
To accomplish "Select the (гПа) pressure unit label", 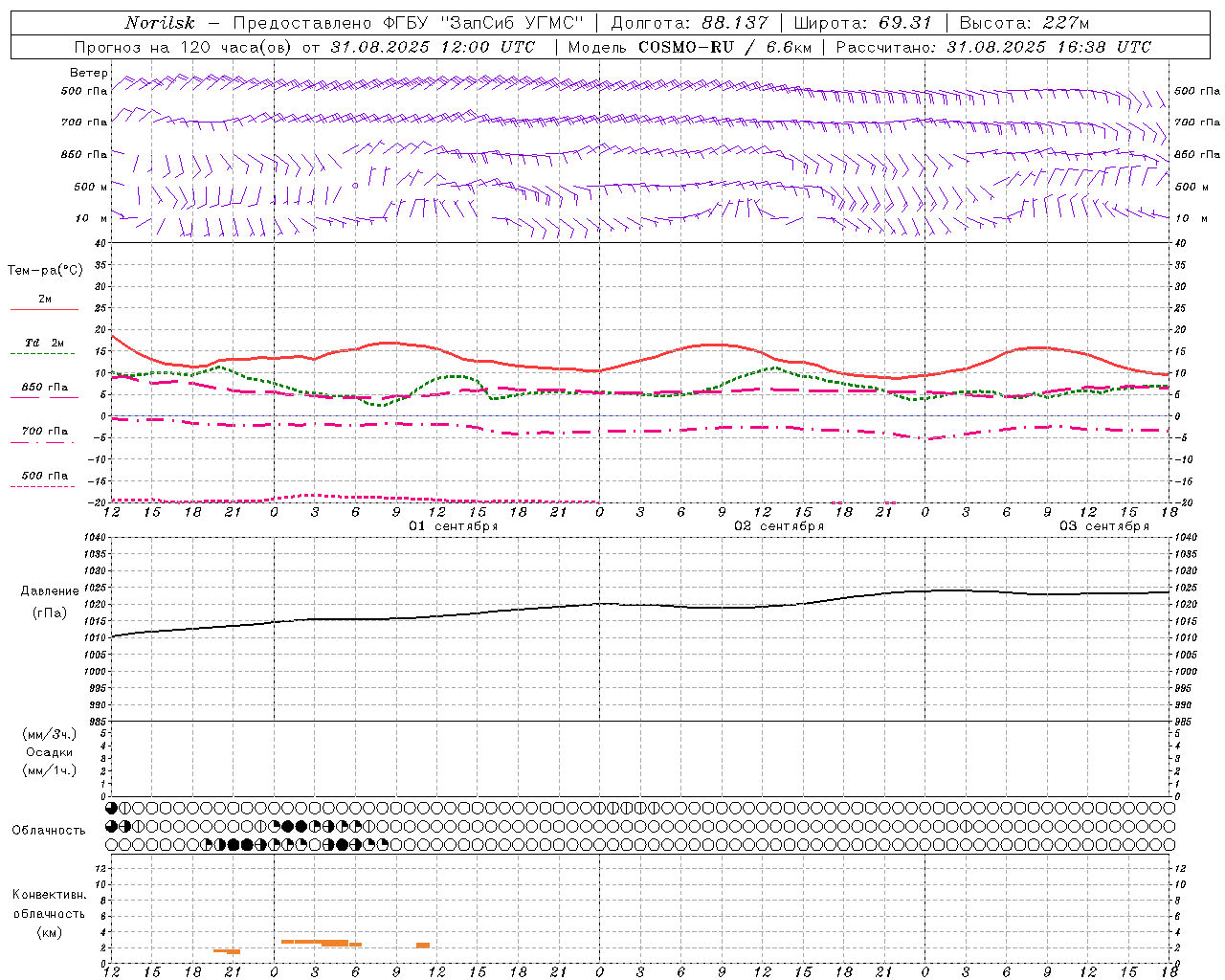I will (50, 613).
